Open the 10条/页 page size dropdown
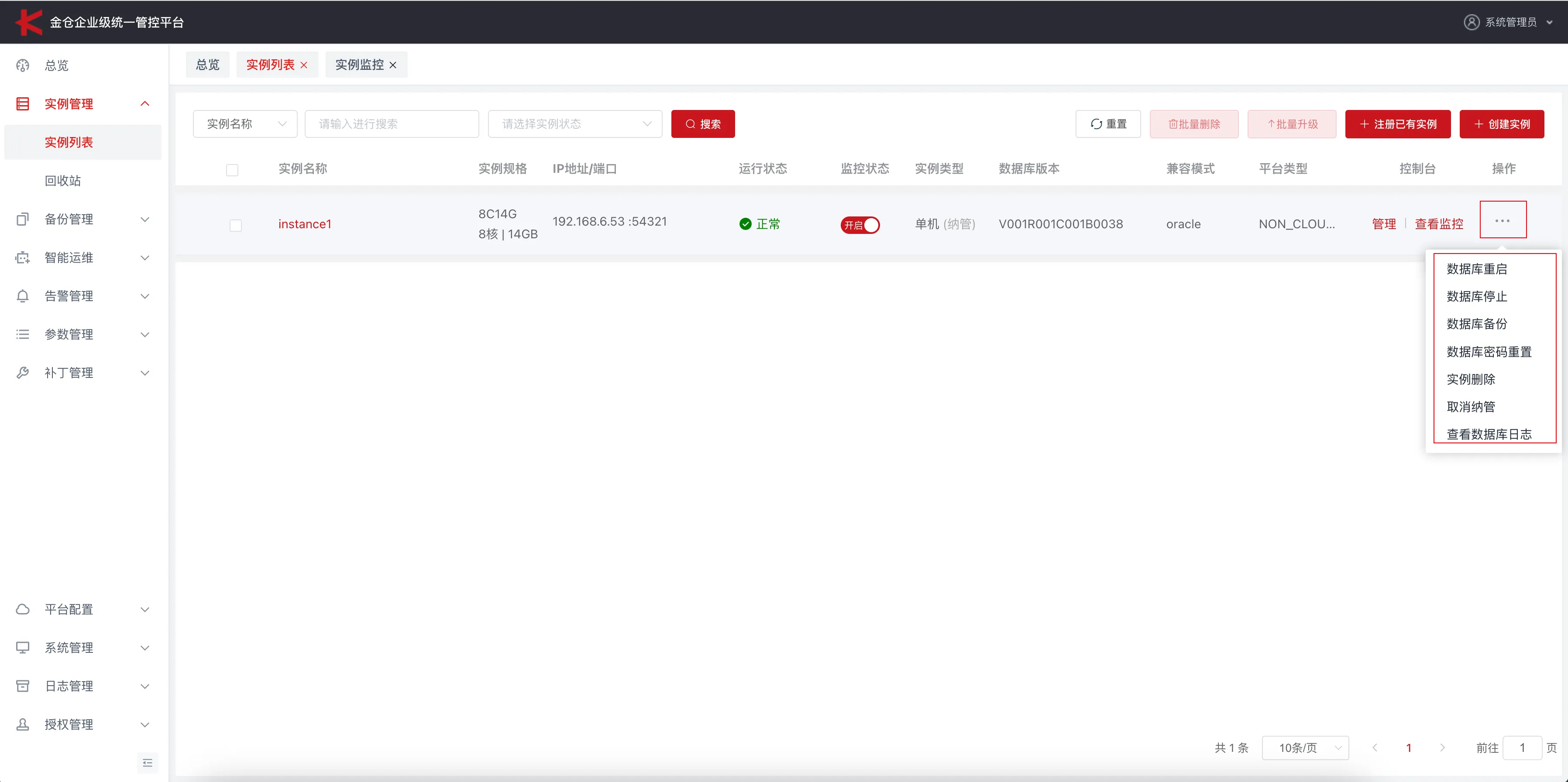Viewport: 1568px width, 782px height. point(1305,748)
